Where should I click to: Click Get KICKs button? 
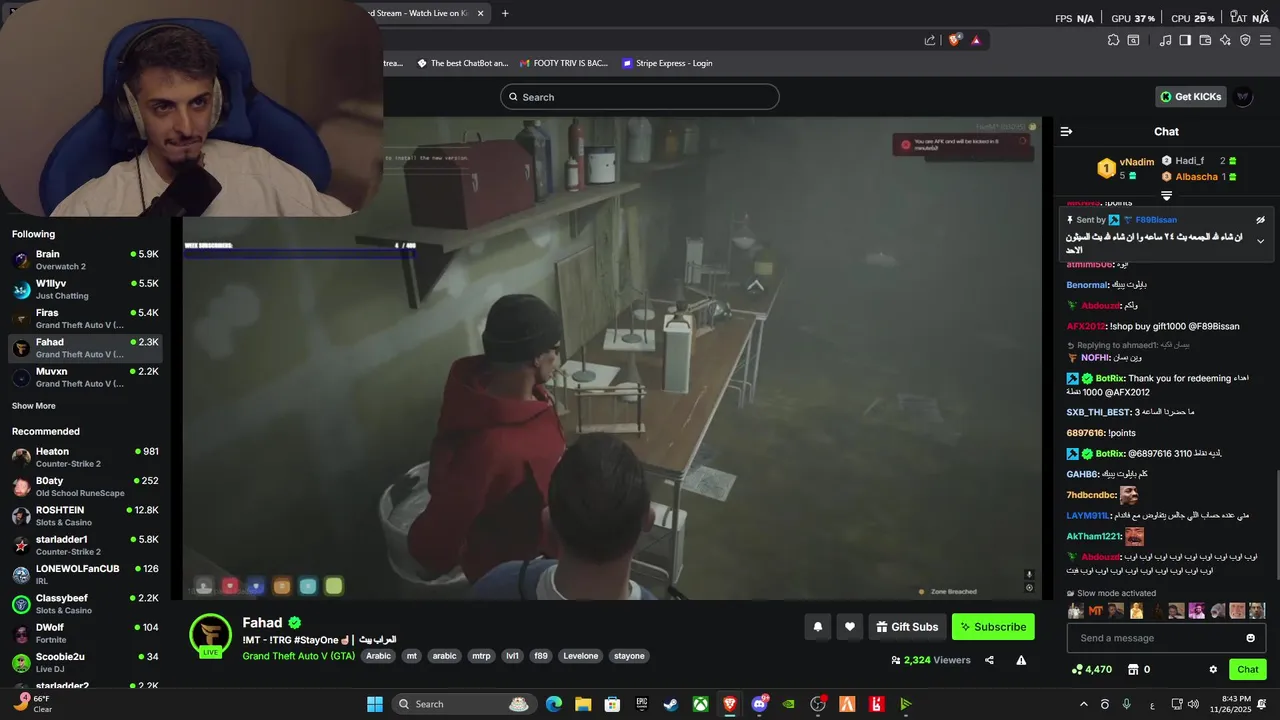pyautogui.click(x=1190, y=97)
